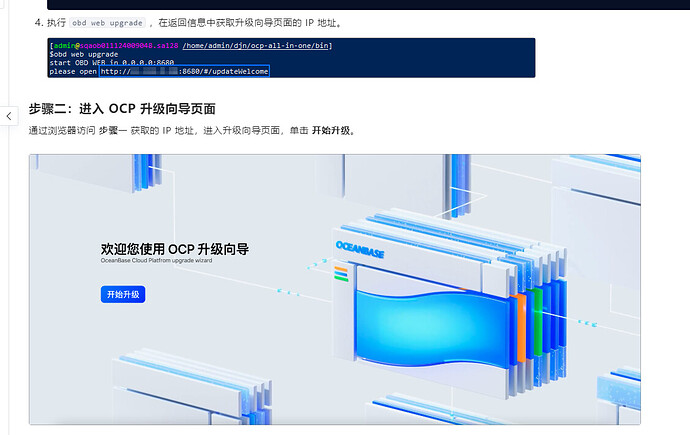Click the terminal line 'start OBD WEB in 0.0.0.0:8680'

pyautogui.click(x=112, y=62)
